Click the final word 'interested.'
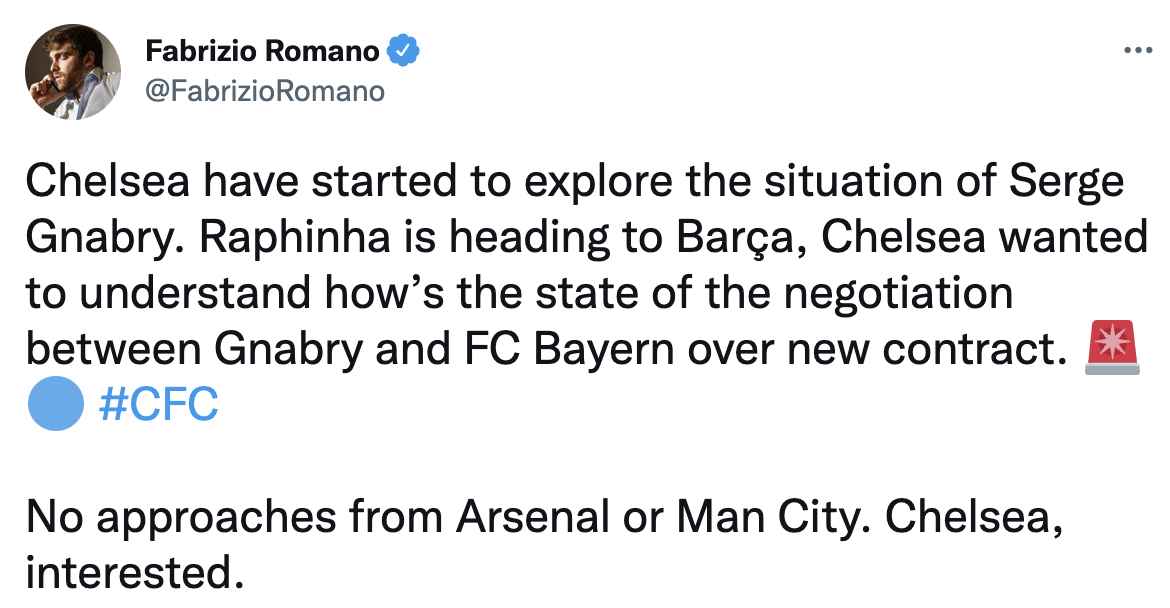The height and width of the screenshot is (608, 1170). tap(134, 574)
